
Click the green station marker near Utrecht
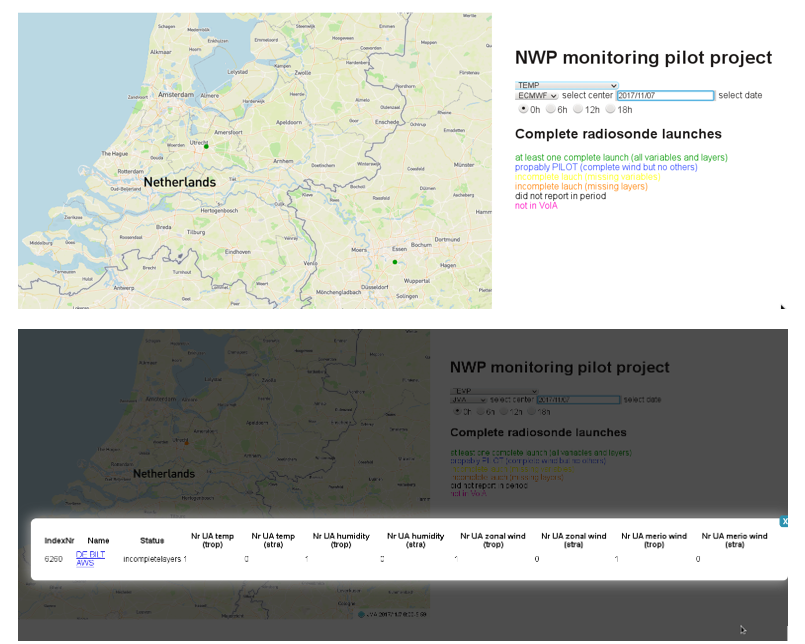click(x=206, y=147)
